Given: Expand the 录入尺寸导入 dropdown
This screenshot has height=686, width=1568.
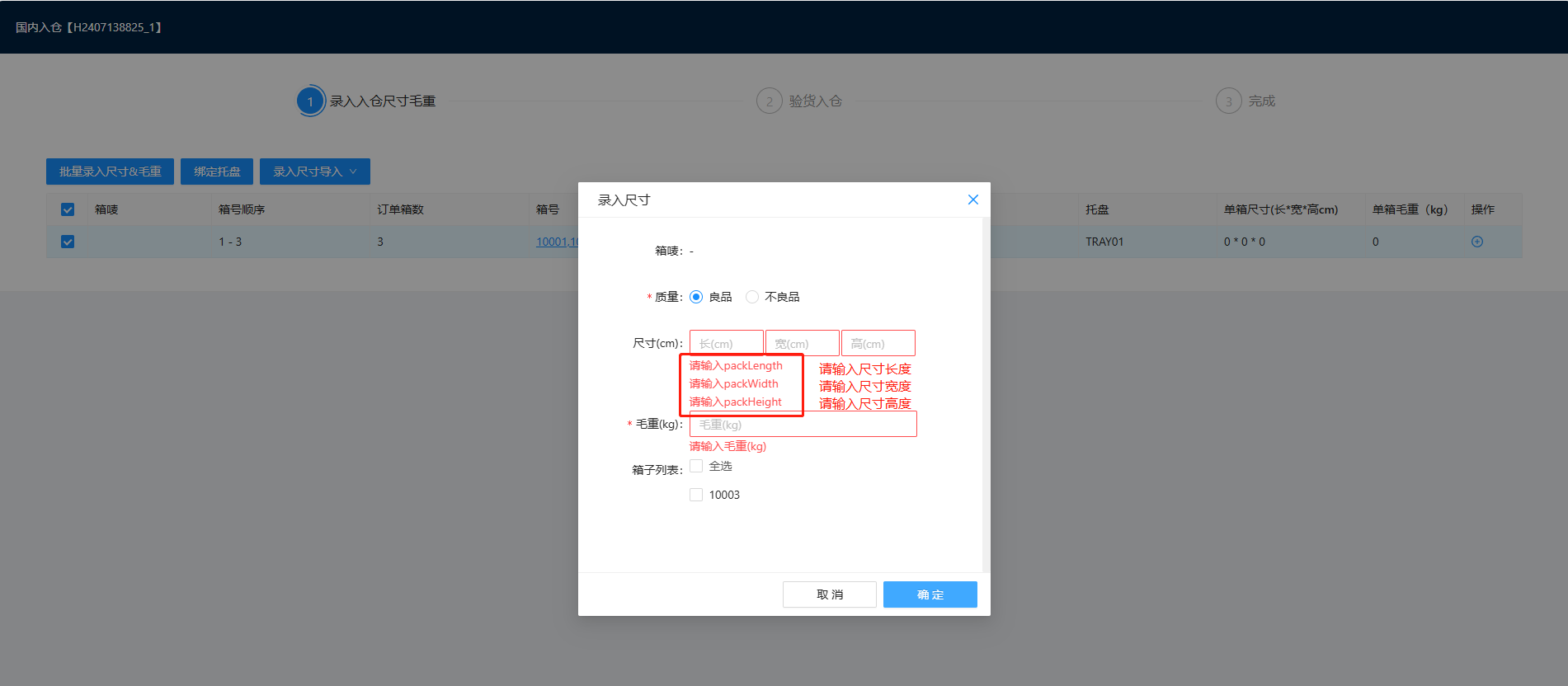Looking at the screenshot, I should [314, 171].
